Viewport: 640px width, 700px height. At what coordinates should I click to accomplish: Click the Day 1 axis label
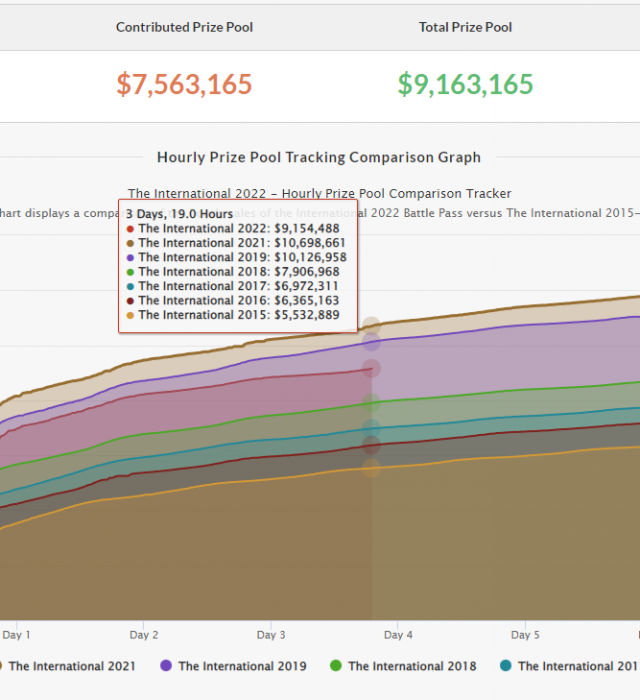[17, 635]
